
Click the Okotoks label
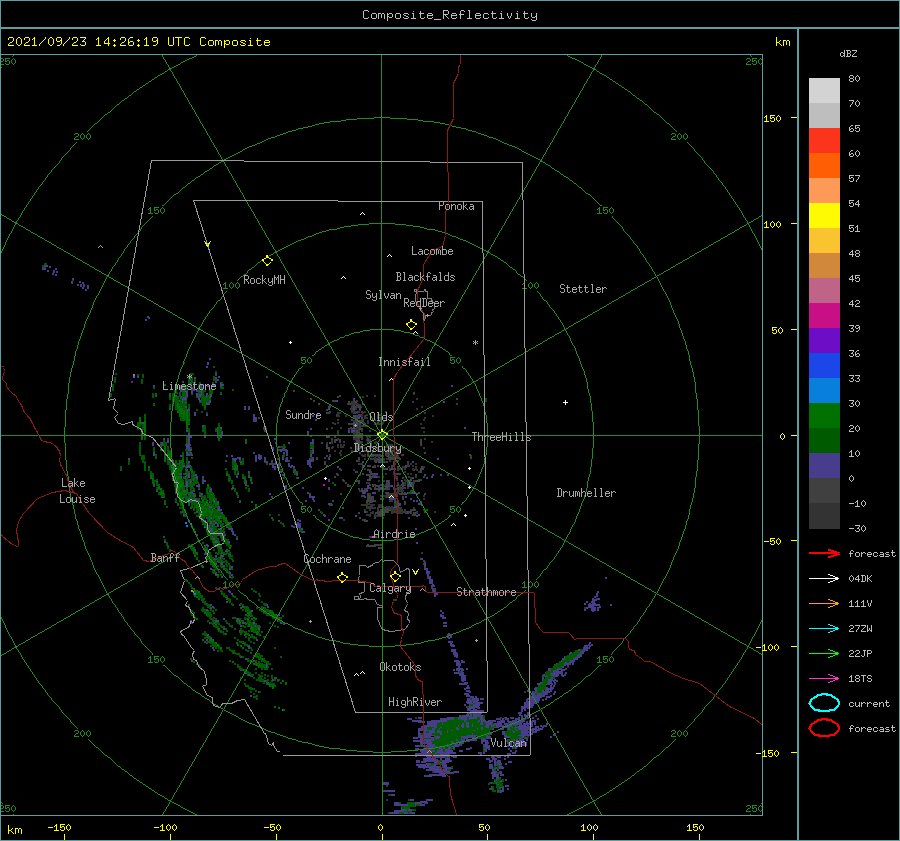400,667
